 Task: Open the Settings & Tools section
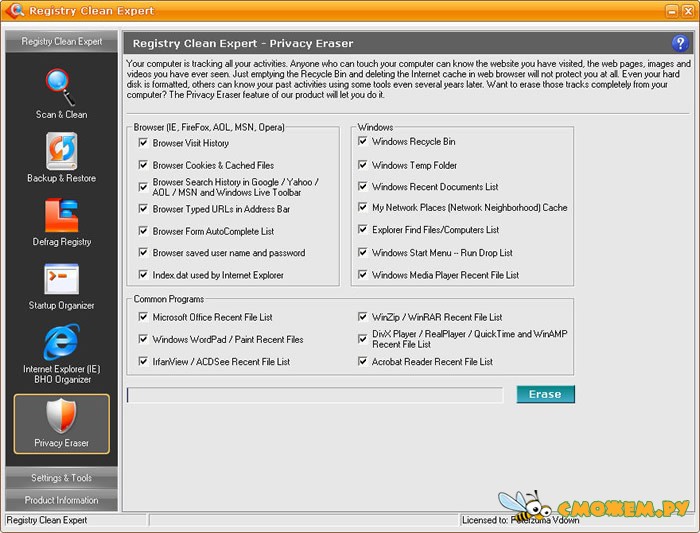point(62,478)
